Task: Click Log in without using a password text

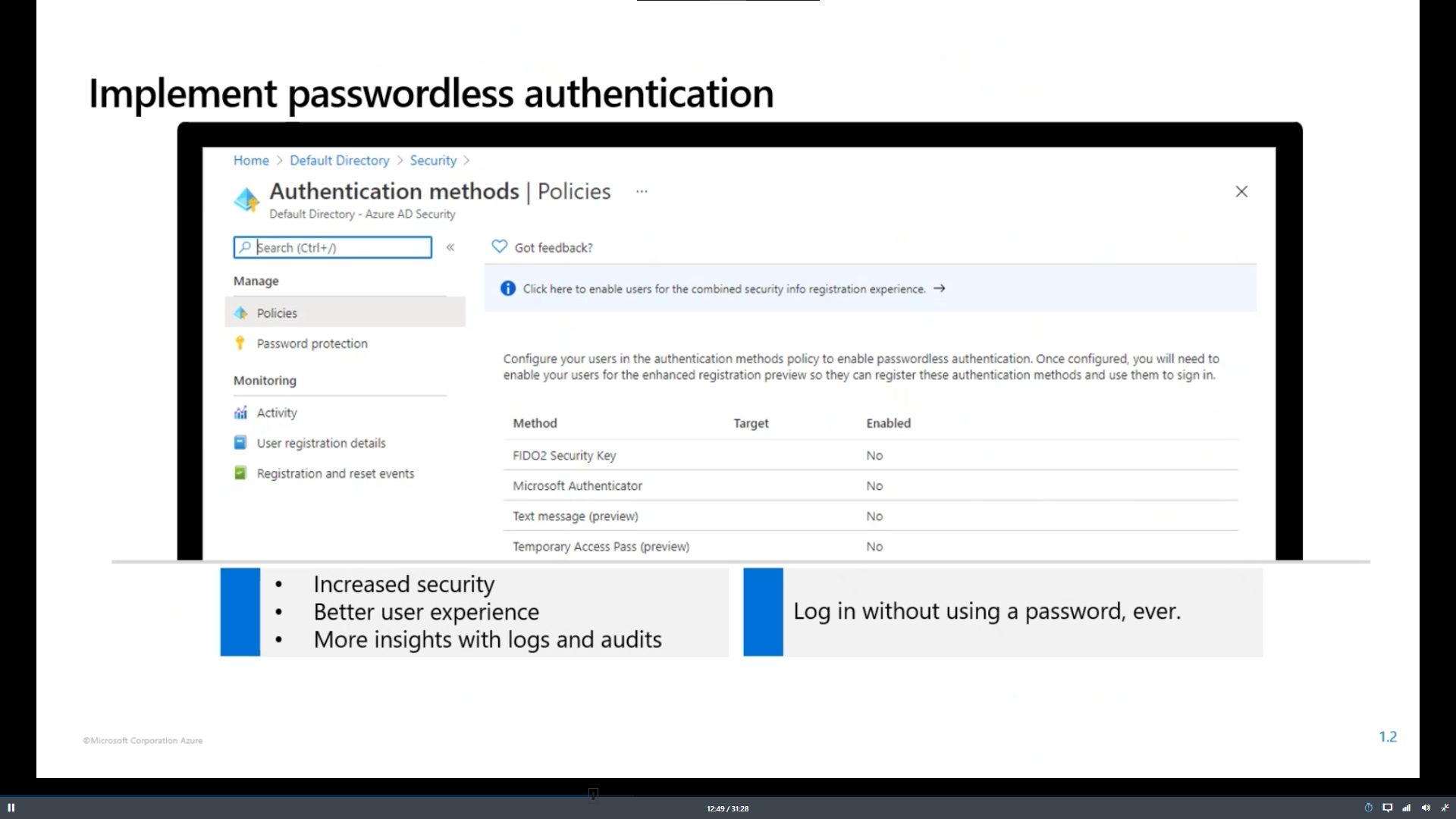Action: 987,611
